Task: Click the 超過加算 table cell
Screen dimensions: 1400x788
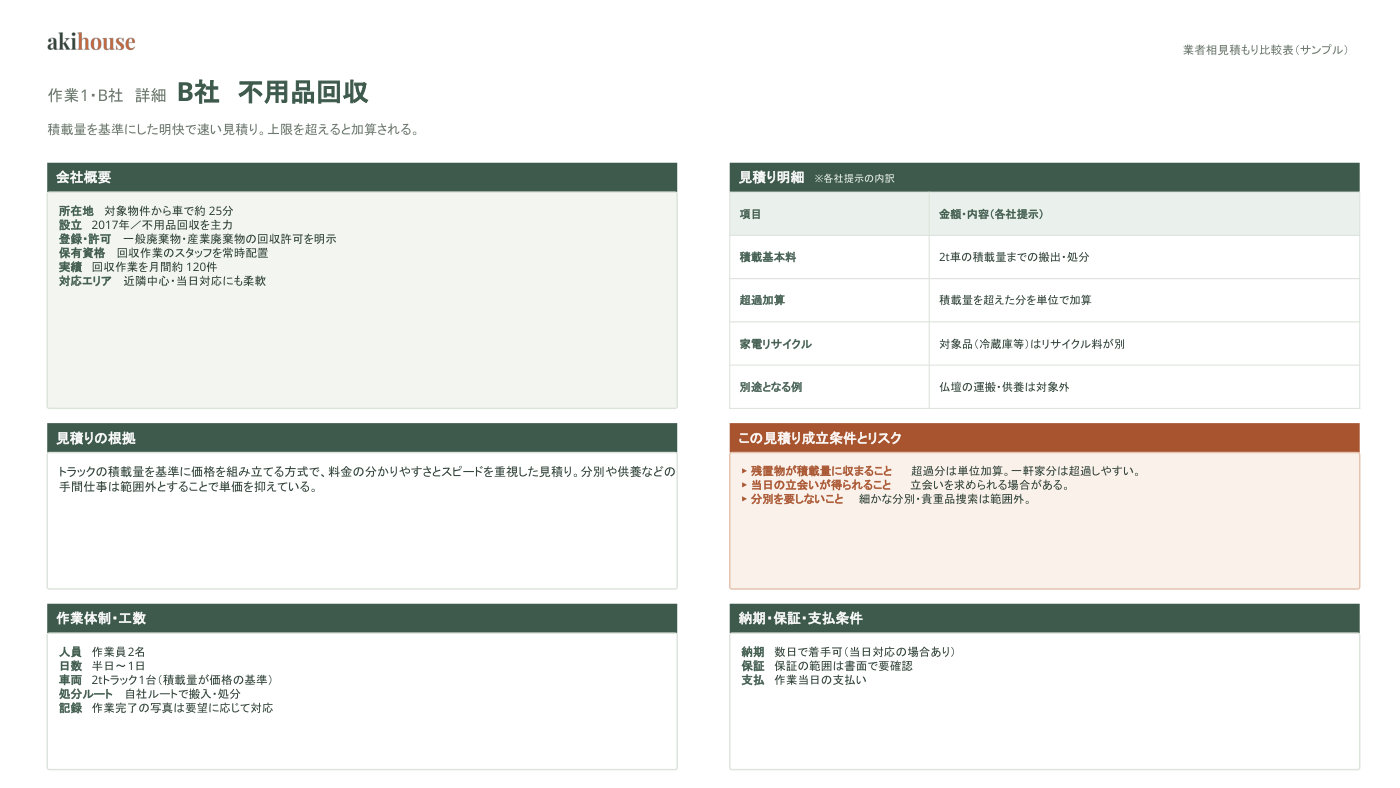Action: click(x=829, y=300)
